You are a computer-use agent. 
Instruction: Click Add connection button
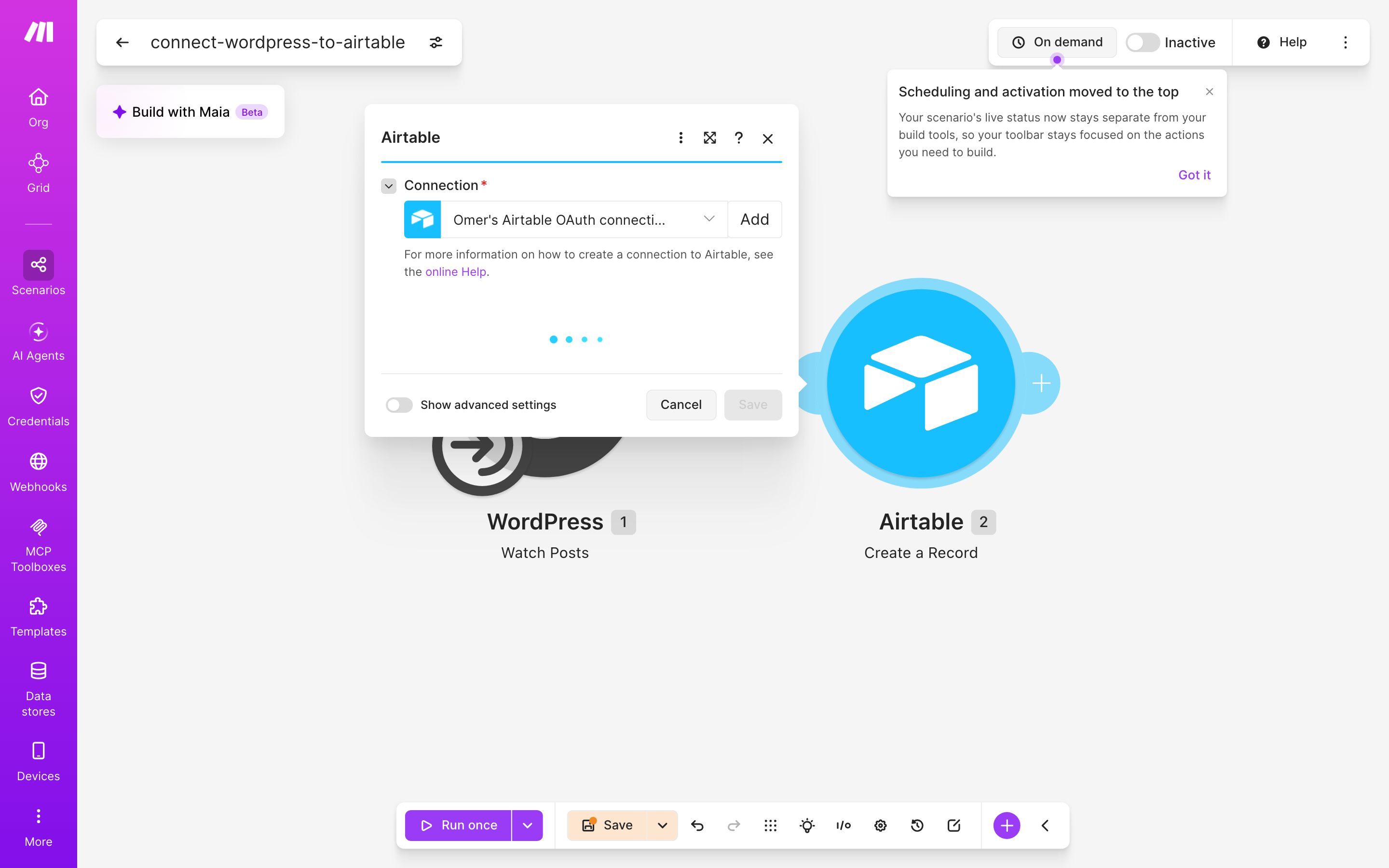755,219
